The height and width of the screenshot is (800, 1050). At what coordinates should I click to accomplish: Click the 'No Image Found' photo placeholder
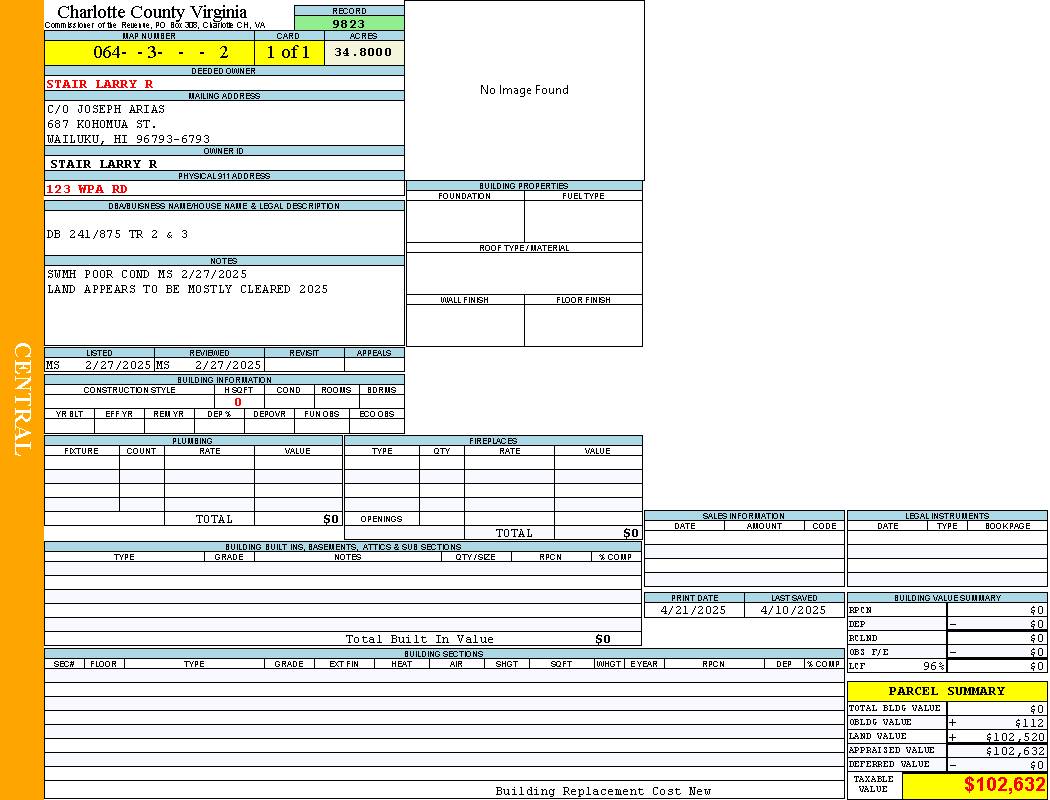(x=524, y=90)
